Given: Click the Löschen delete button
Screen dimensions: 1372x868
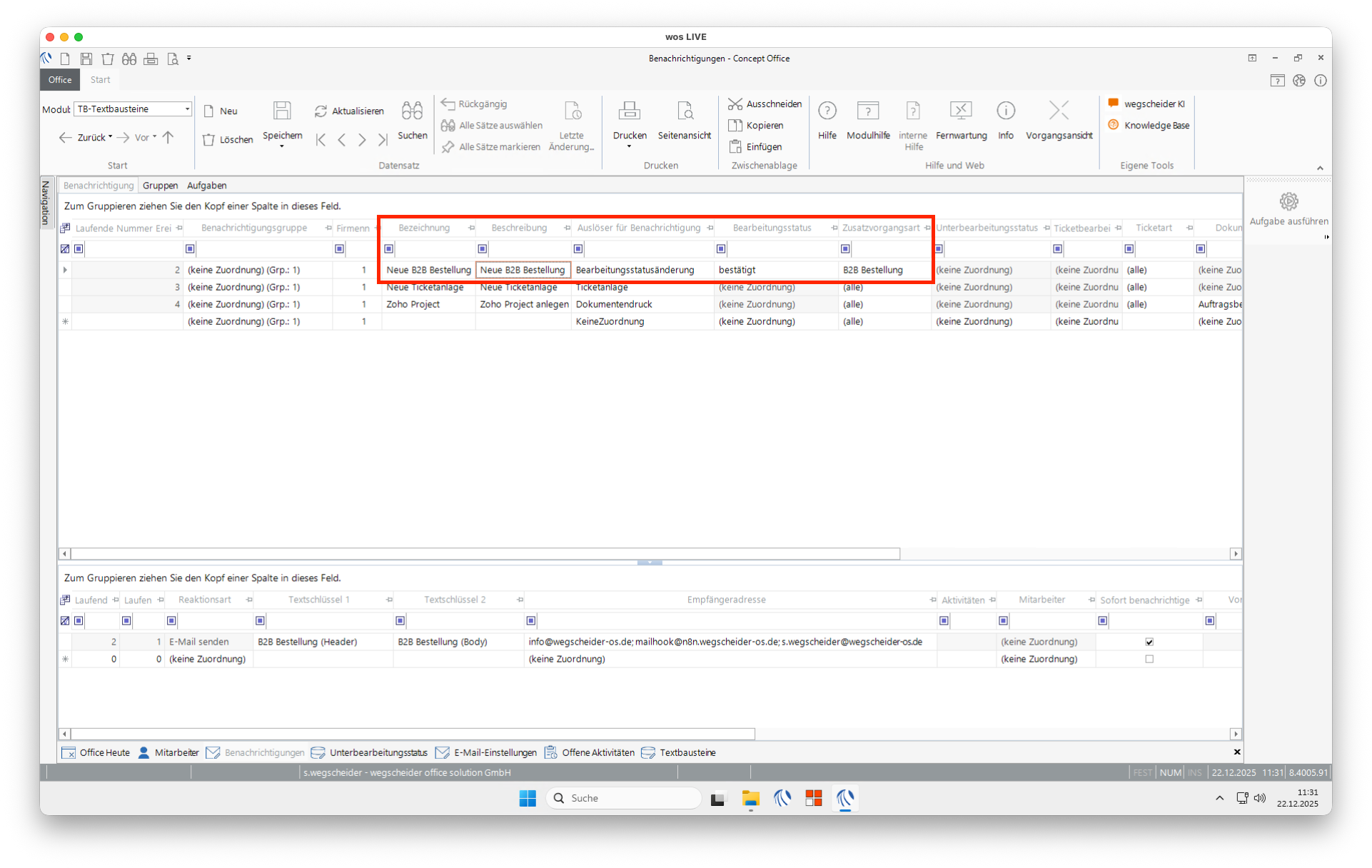Looking at the screenshot, I should click(228, 140).
